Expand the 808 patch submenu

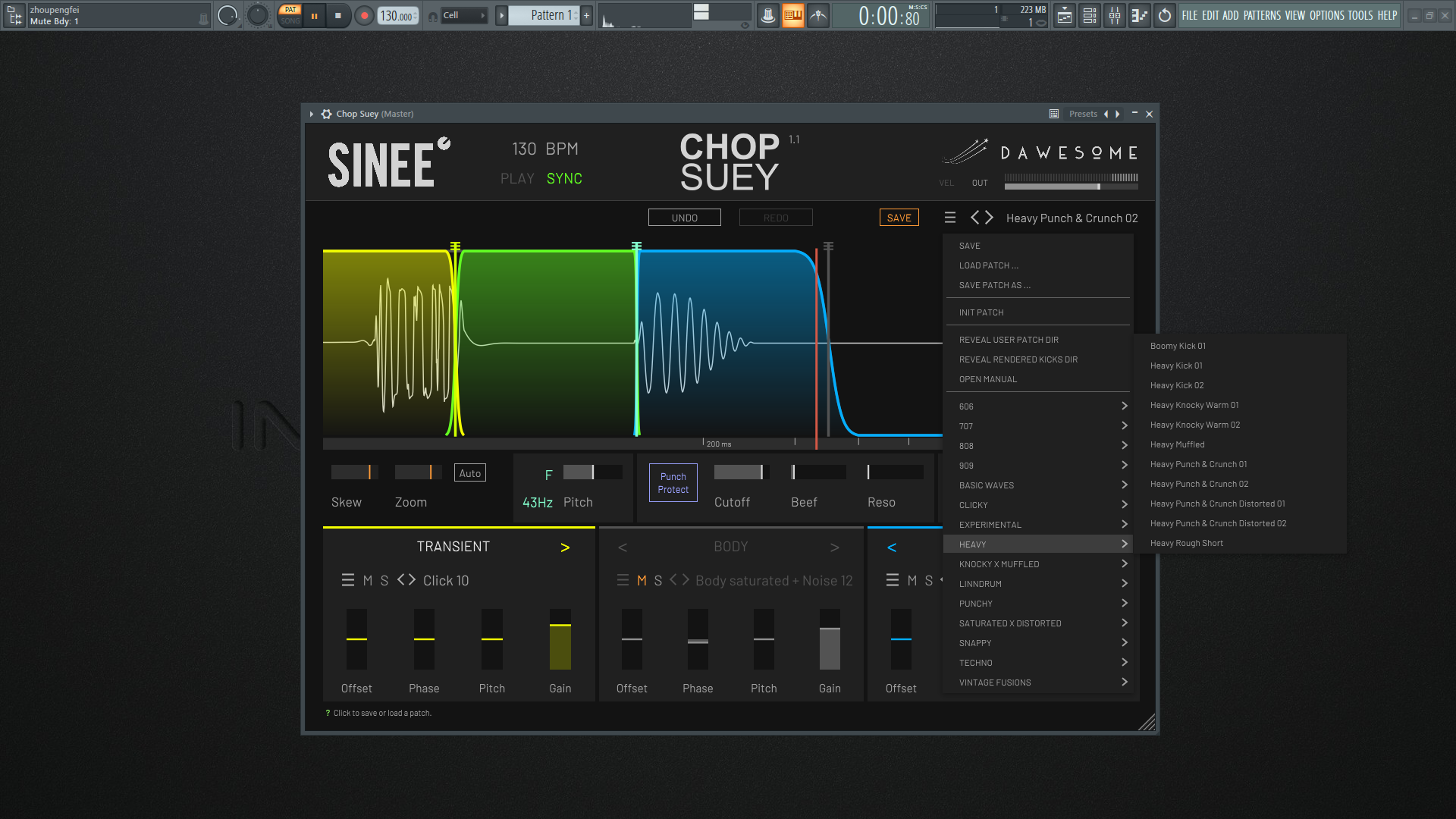[1037, 446]
